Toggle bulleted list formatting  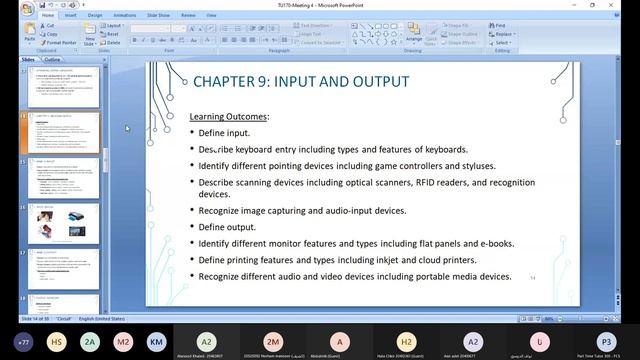point(225,29)
